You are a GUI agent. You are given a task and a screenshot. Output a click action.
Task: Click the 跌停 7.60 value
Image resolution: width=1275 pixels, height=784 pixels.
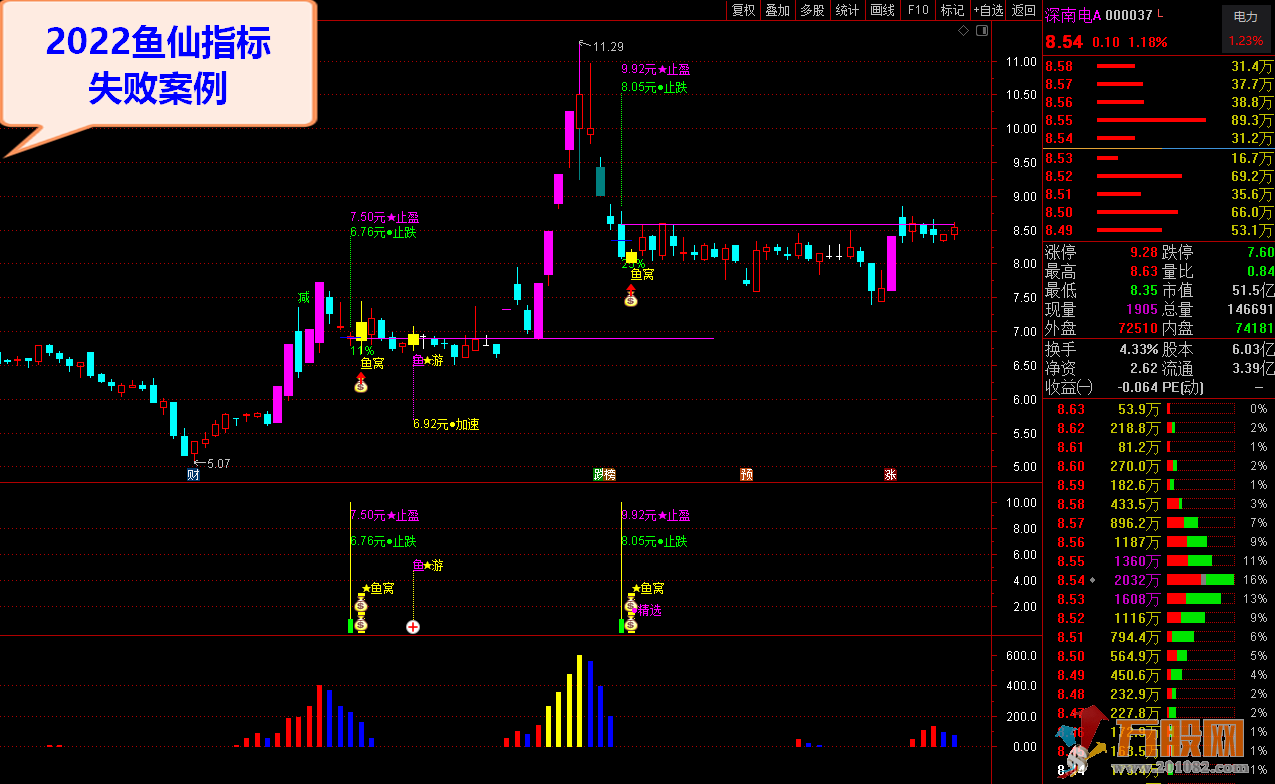[1260, 253]
